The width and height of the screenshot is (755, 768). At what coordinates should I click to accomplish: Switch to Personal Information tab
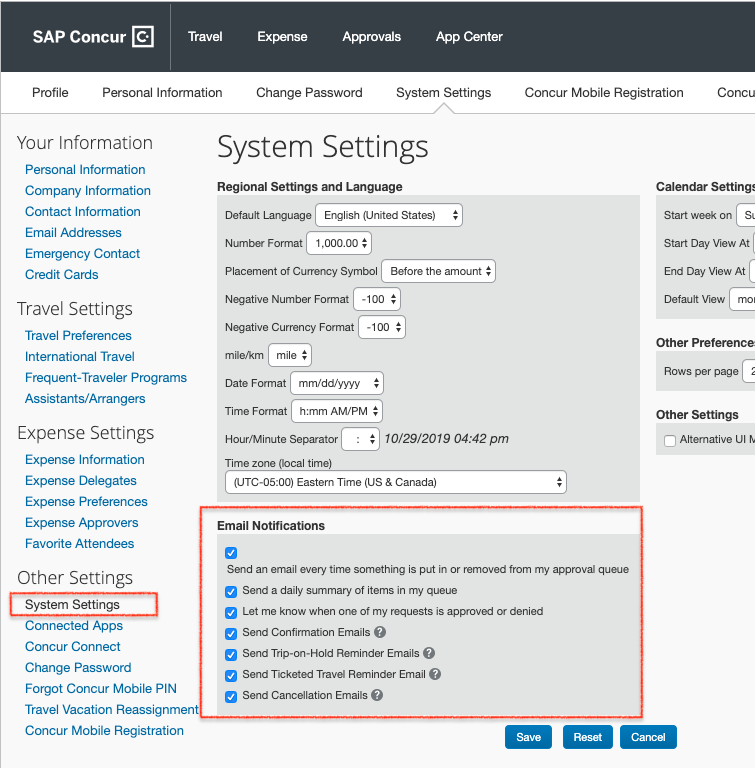click(x=162, y=93)
